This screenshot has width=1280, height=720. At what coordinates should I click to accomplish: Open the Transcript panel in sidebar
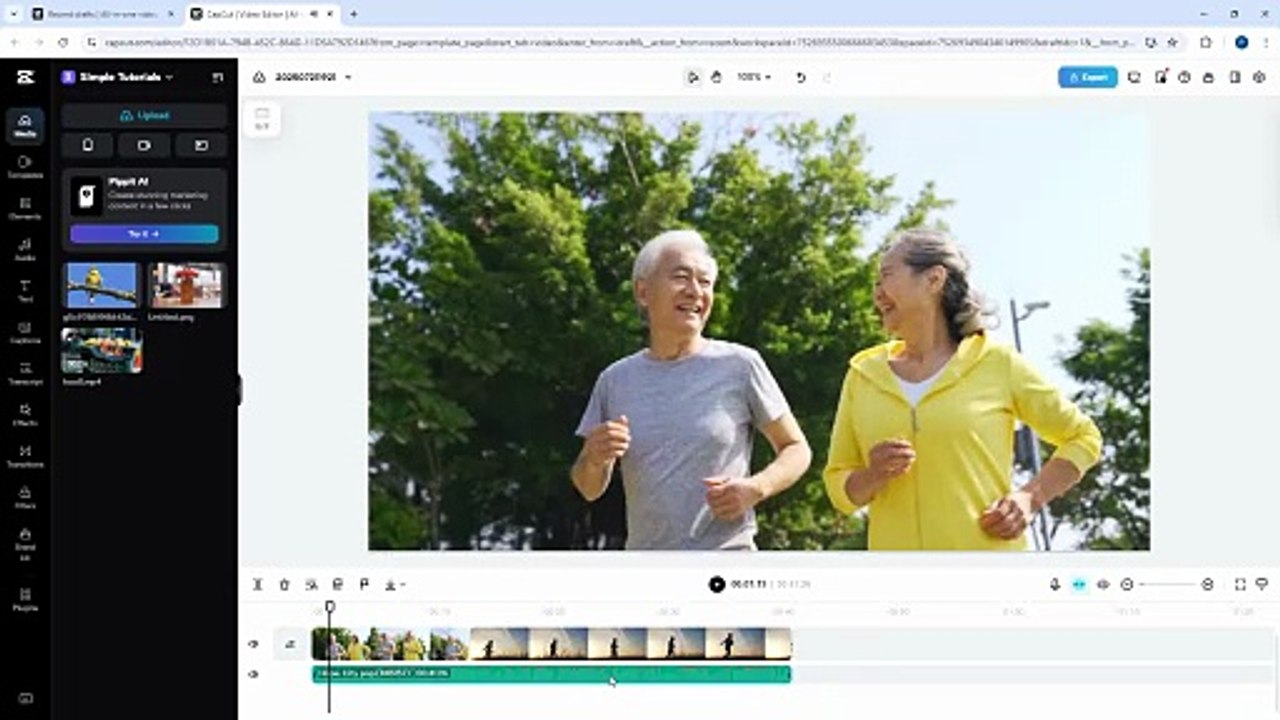pos(25,374)
